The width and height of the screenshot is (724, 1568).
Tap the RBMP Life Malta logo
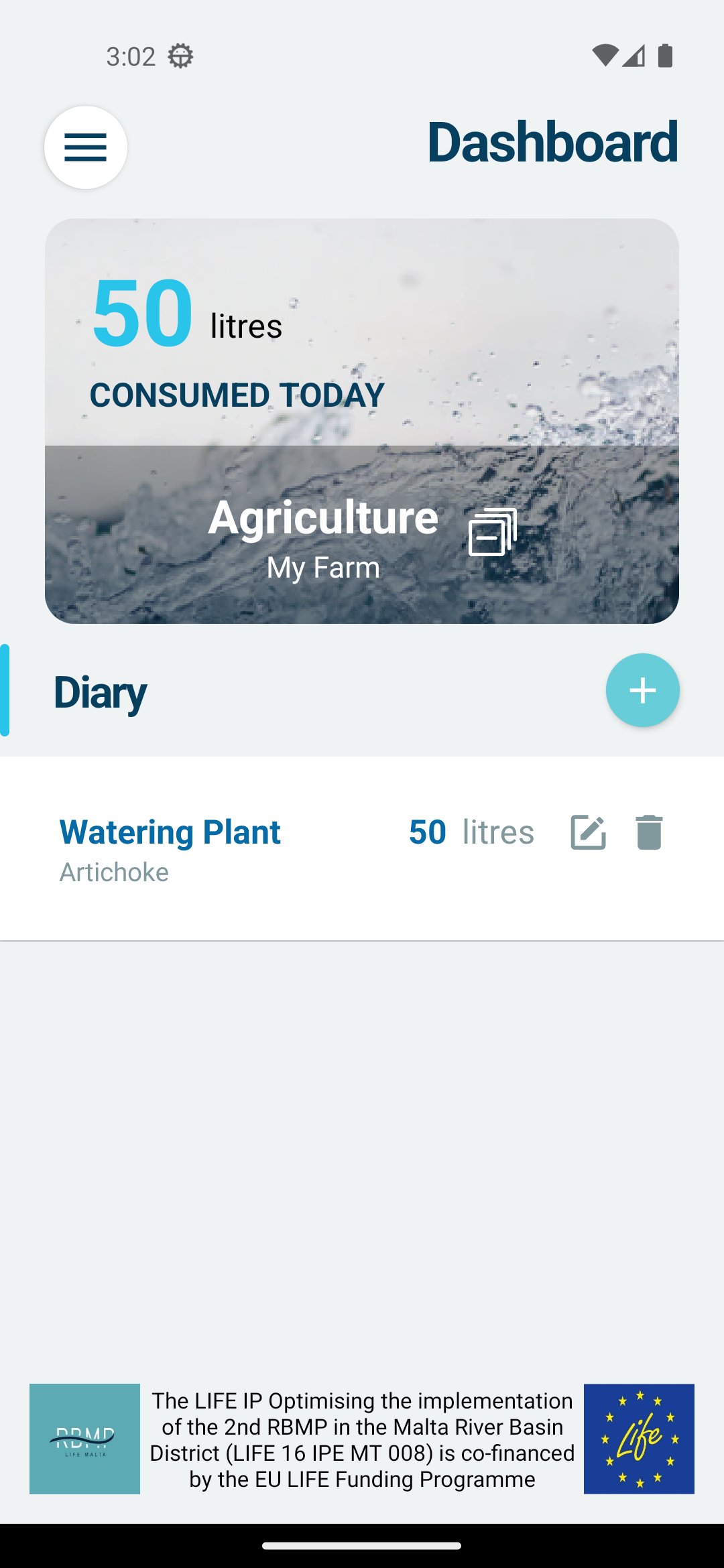[x=84, y=1439]
